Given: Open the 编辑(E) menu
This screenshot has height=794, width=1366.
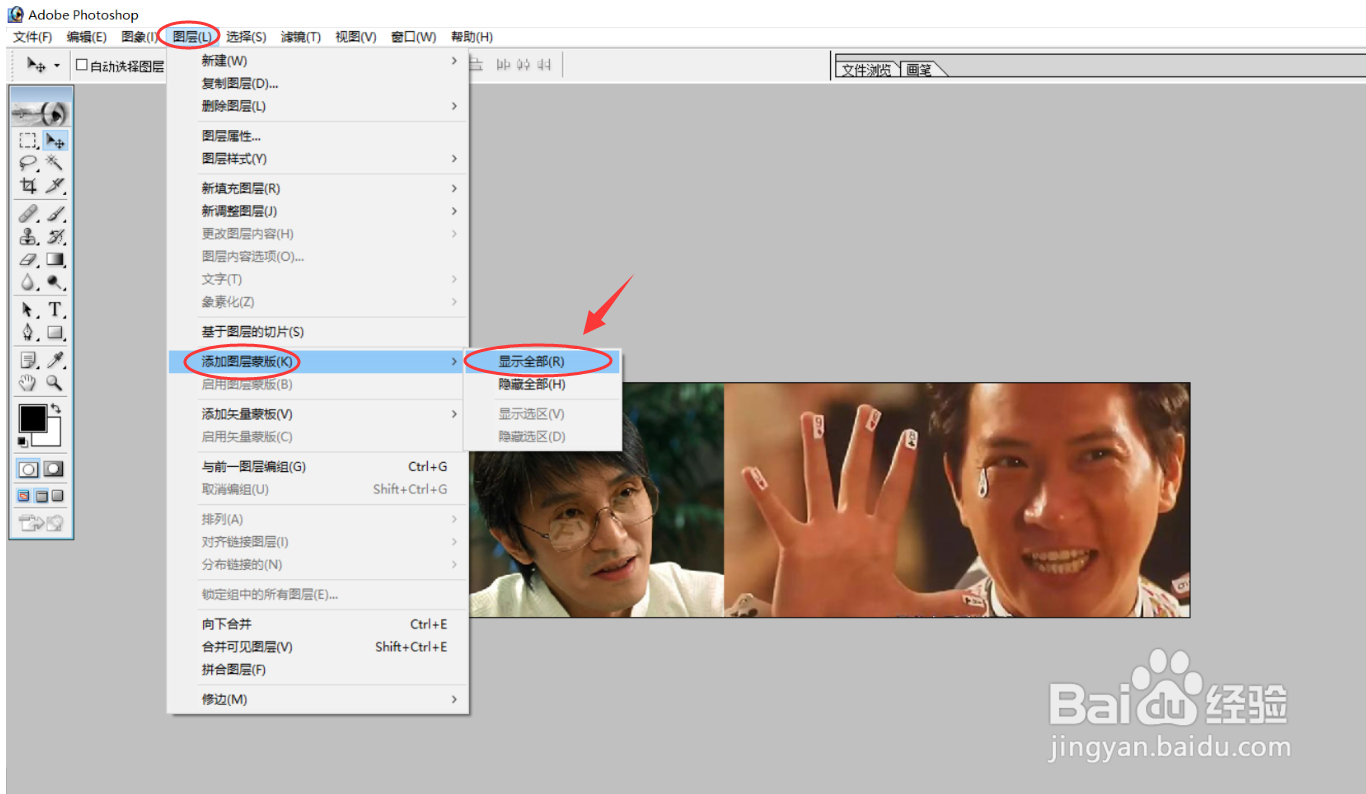Looking at the screenshot, I should click(87, 37).
